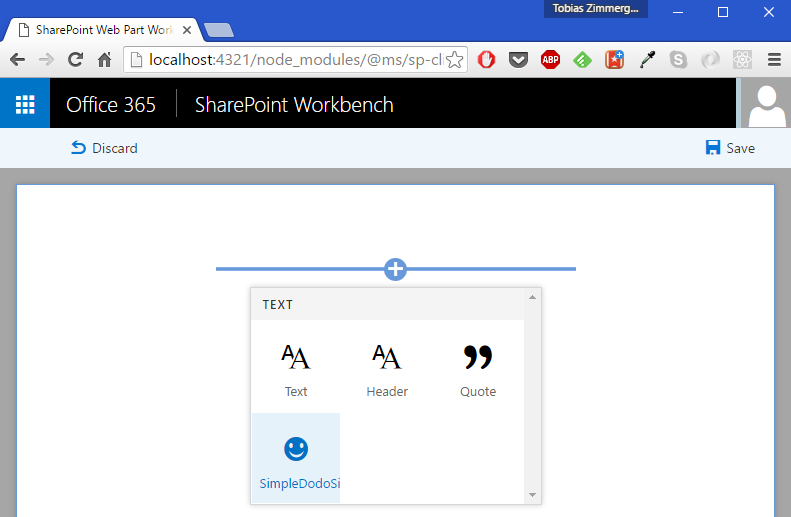
Task: Save the workbench page
Action: (x=730, y=148)
